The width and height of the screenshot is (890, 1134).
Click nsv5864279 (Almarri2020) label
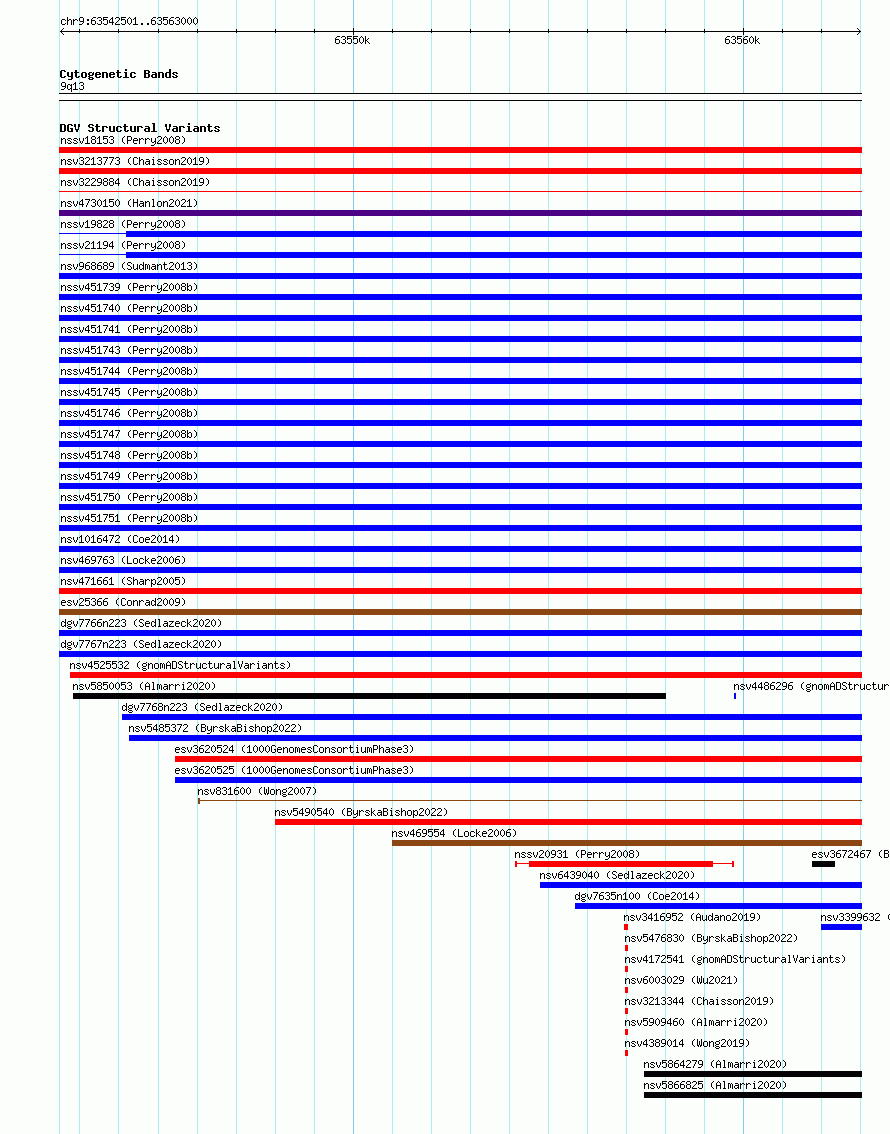(x=715, y=1063)
